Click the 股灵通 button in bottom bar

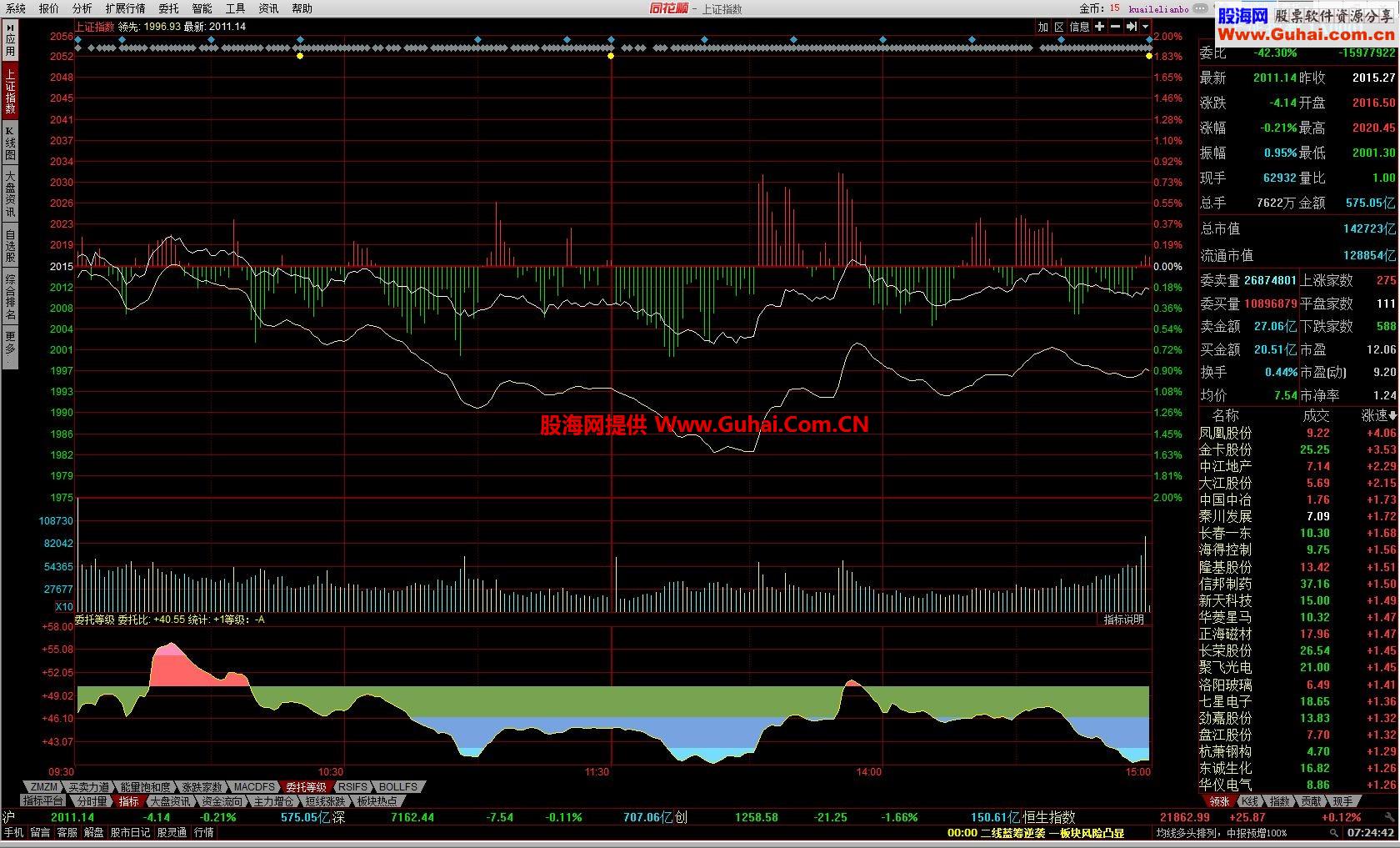tap(172, 832)
